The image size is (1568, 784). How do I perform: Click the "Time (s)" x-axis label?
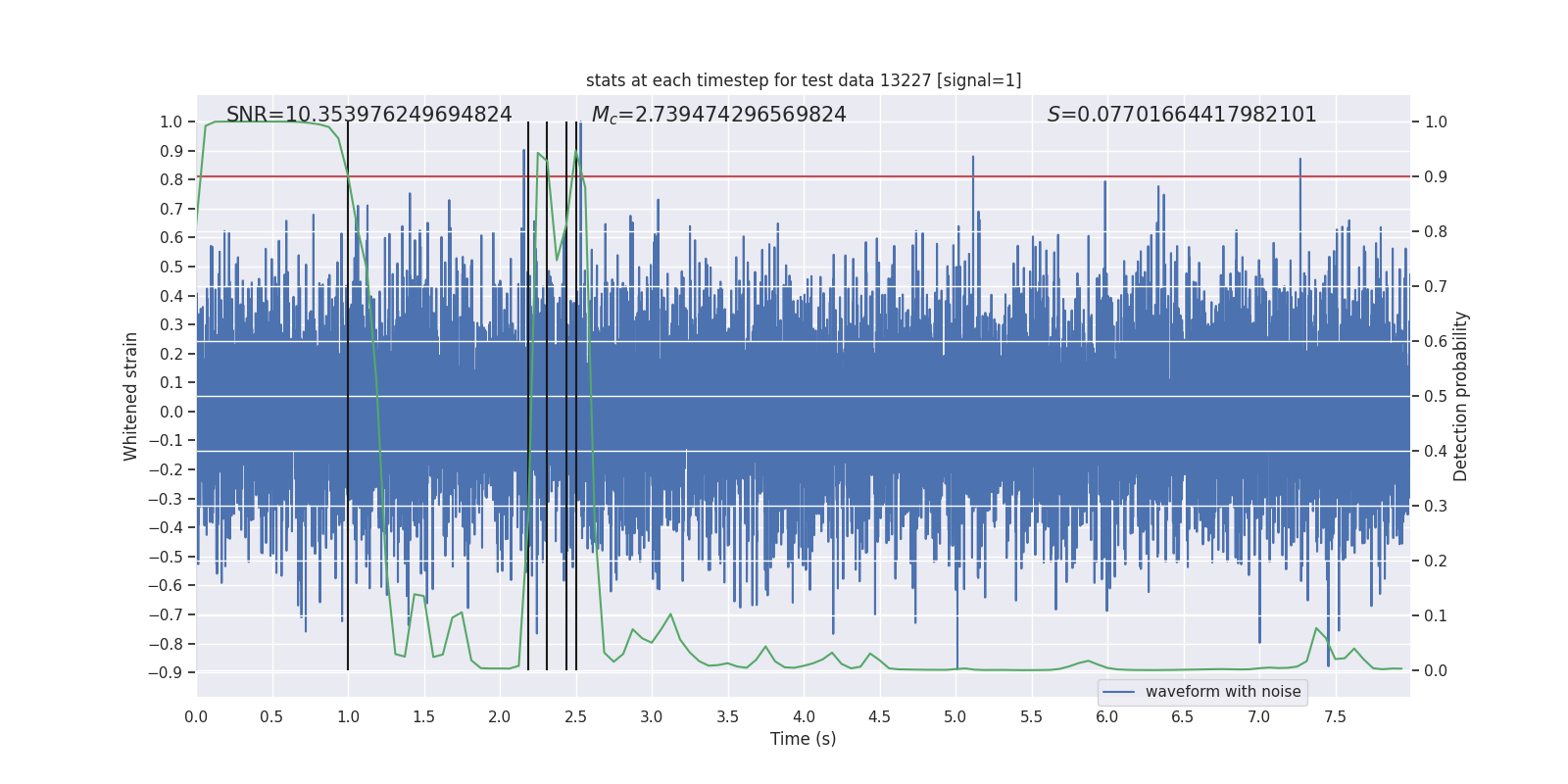click(803, 739)
